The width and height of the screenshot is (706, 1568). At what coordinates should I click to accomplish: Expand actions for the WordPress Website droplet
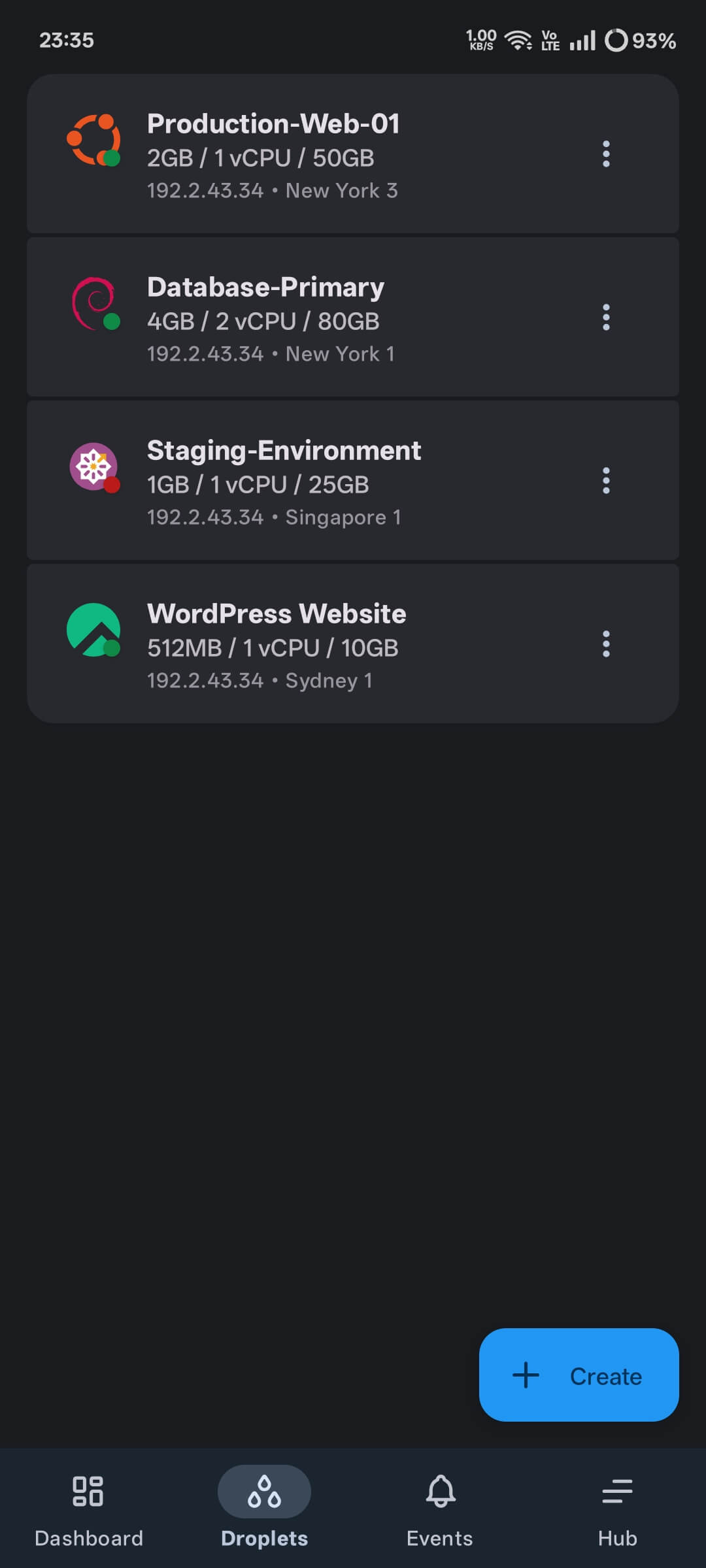pyautogui.click(x=607, y=644)
